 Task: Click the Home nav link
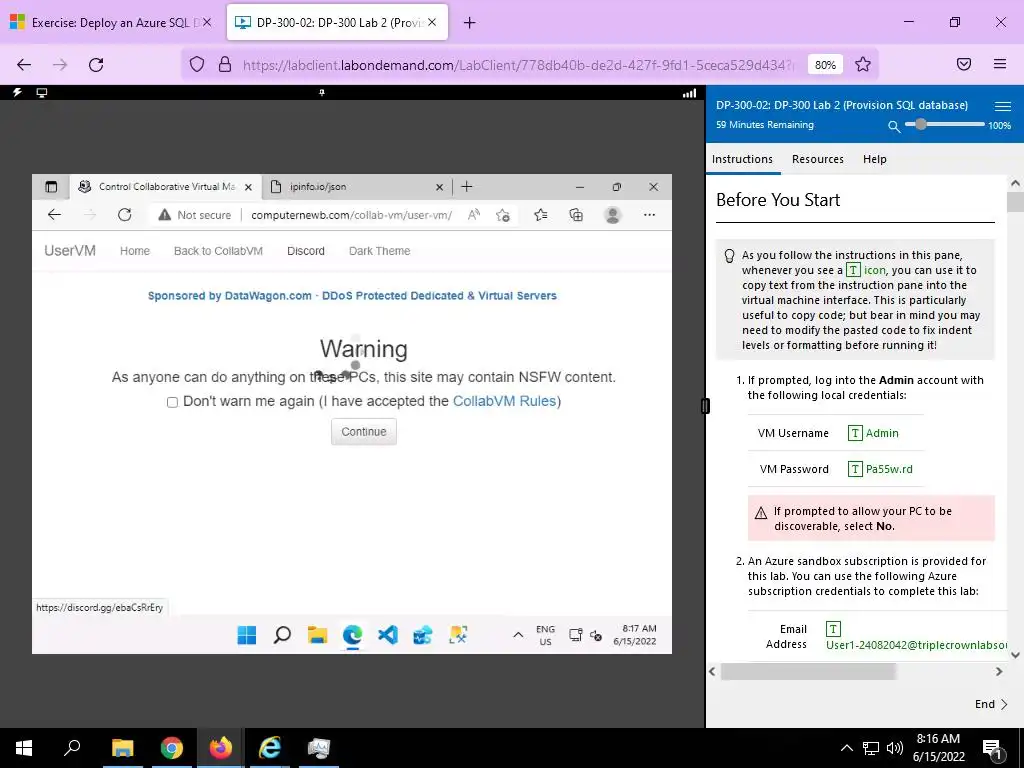point(135,251)
